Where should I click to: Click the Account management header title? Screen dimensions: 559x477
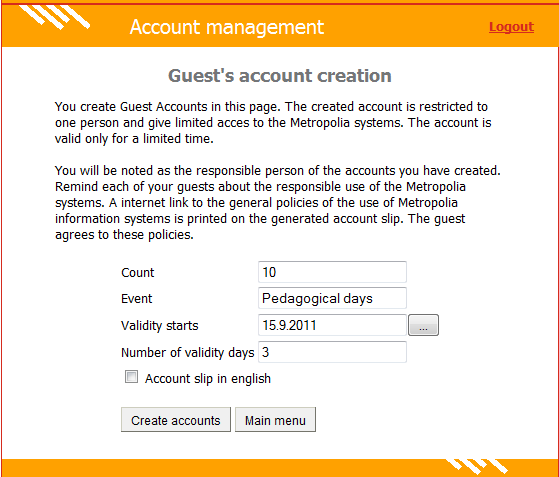click(227, 27)
